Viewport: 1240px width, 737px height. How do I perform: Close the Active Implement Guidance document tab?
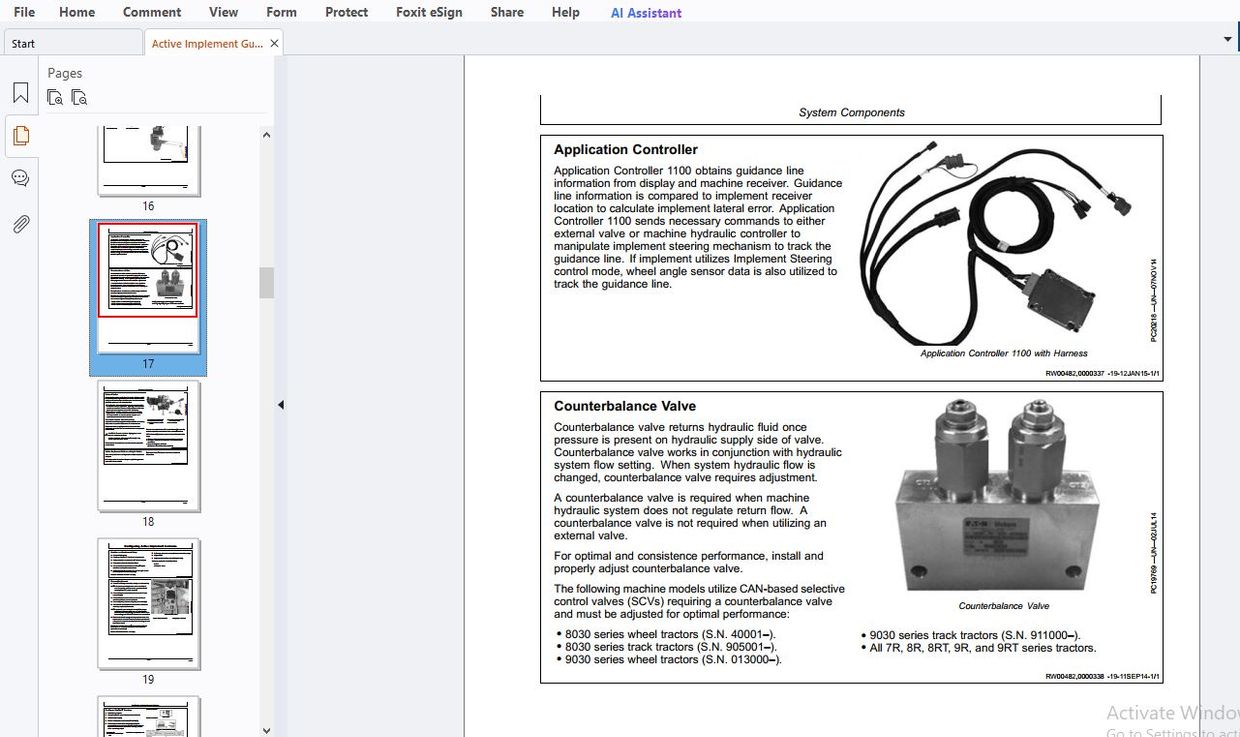coord(273,43)
